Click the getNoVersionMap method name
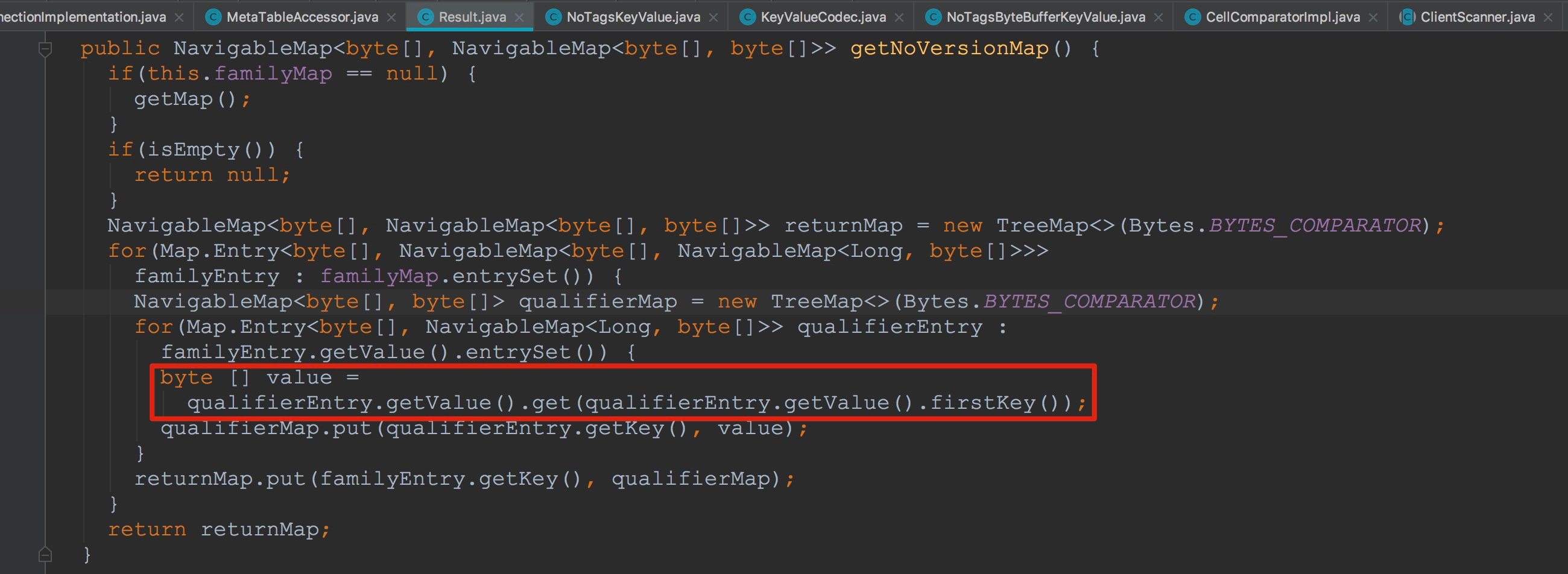 point(950,48)
